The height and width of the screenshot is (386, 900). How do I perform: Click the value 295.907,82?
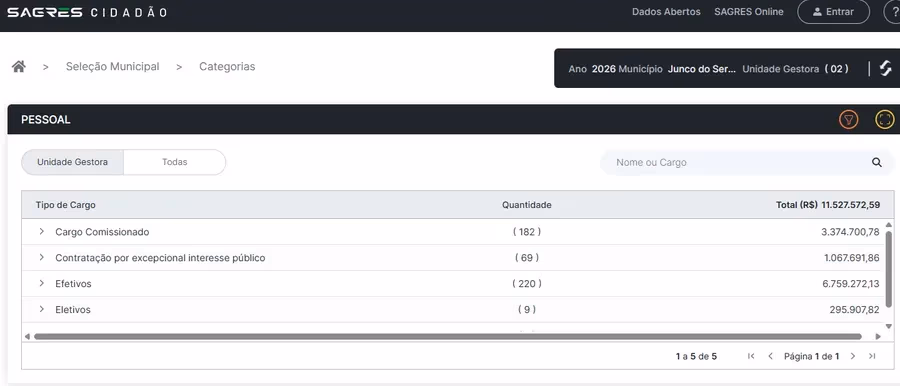click(x=854, y=310)
